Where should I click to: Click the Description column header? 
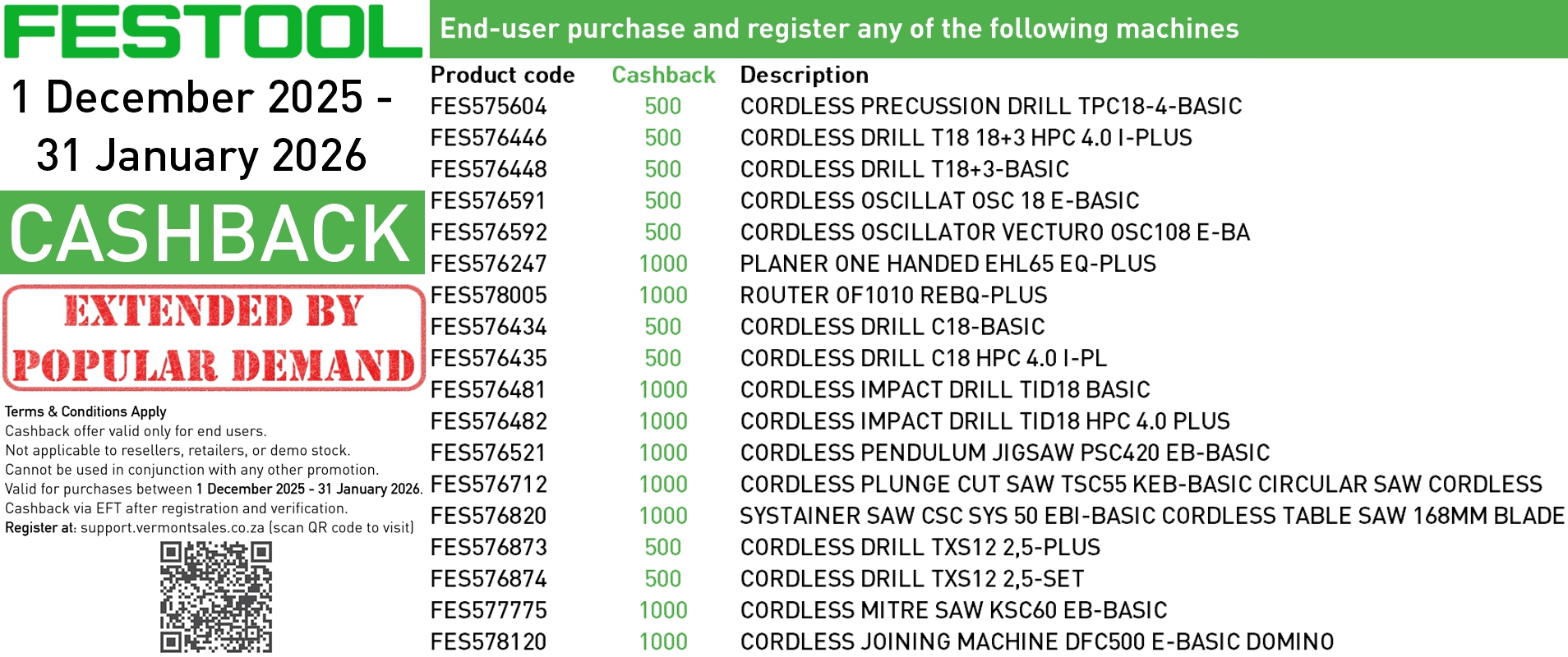coord(804,75)
